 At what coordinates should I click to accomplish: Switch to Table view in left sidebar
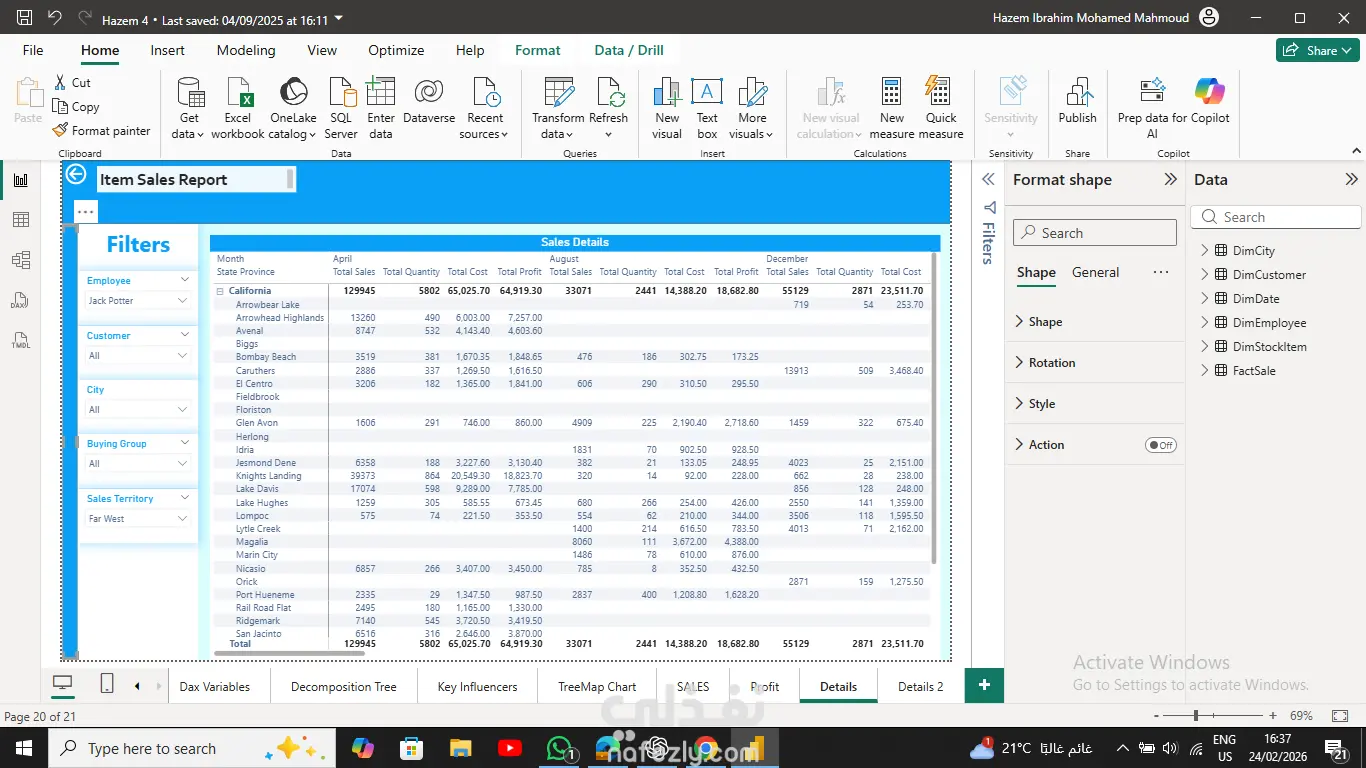click(x=21, y=220)
